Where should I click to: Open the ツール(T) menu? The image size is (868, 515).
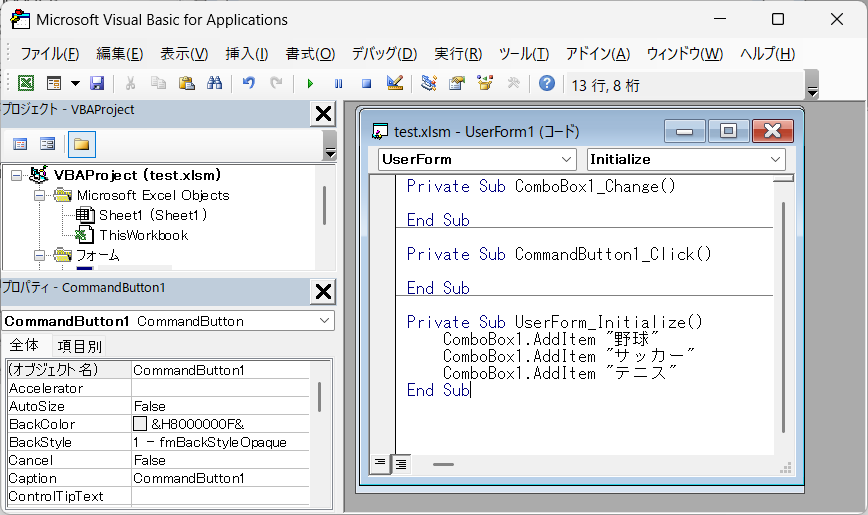(524, 54)
